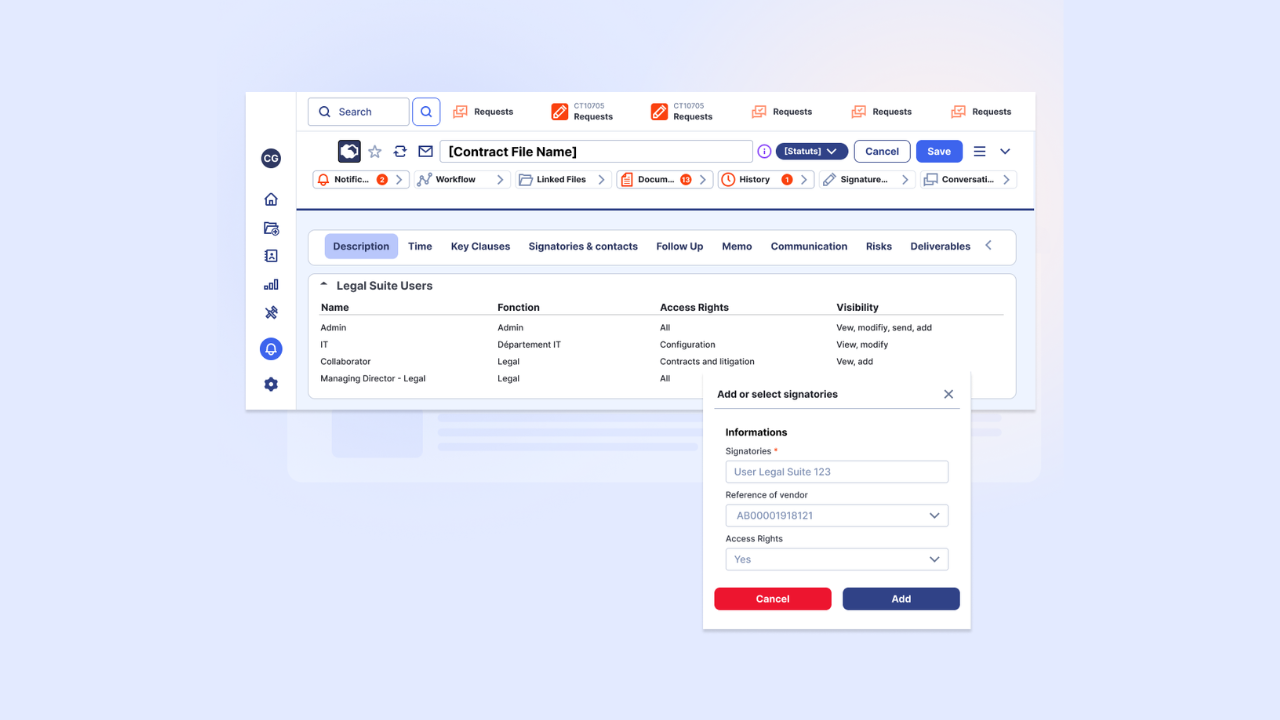The width and height of the screenshot is (1280, 720).
Task: Click the Save button
Action: [x=939, y=151]
